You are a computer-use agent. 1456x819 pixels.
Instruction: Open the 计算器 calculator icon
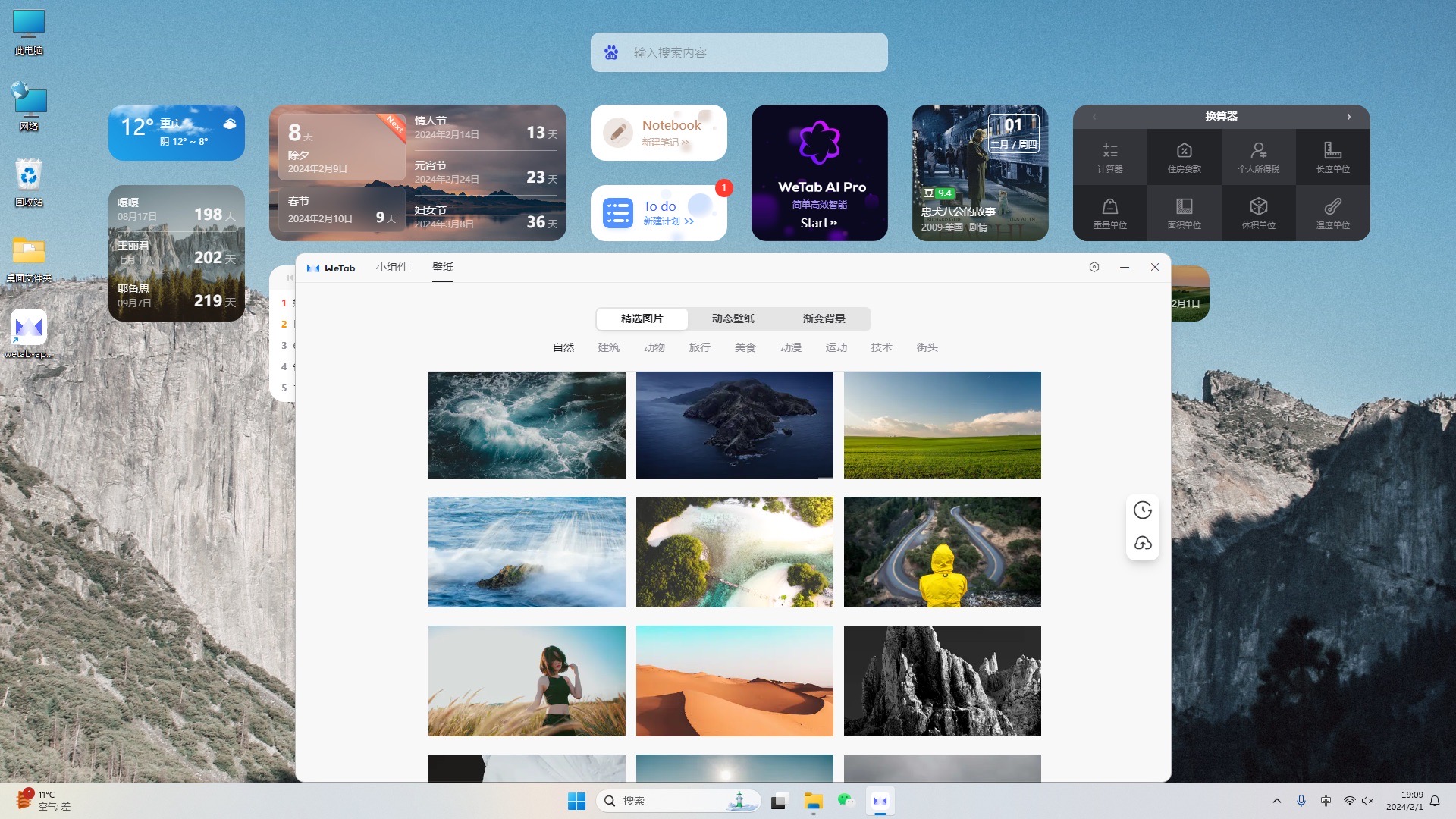[1109, 157]
